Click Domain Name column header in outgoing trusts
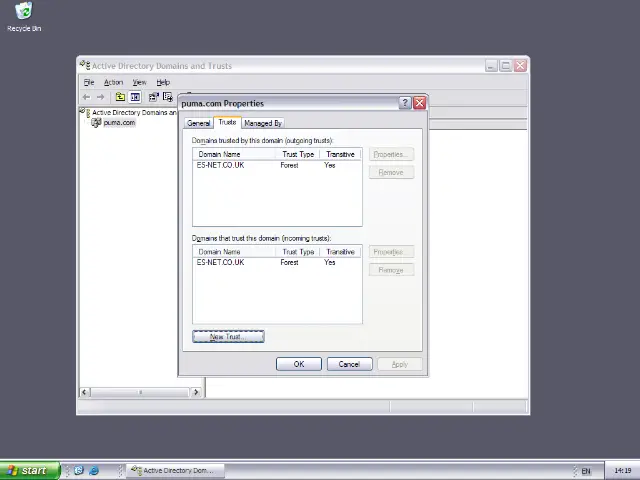The height and width of the screenshot is (480, 640). click(x=234, y=154)
